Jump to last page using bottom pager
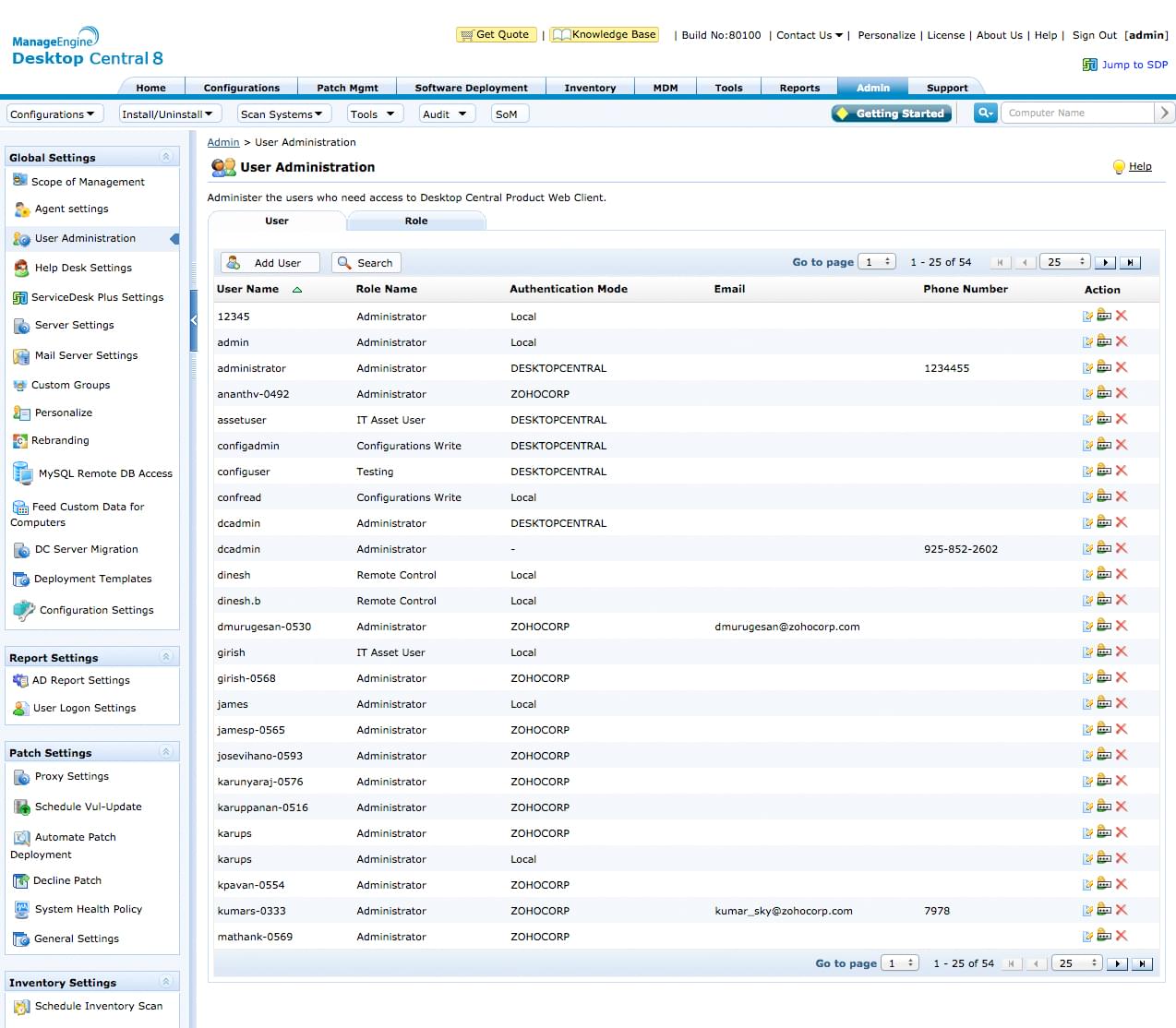Viewport: 1176px width, 1028px height. pos(1143,963)
